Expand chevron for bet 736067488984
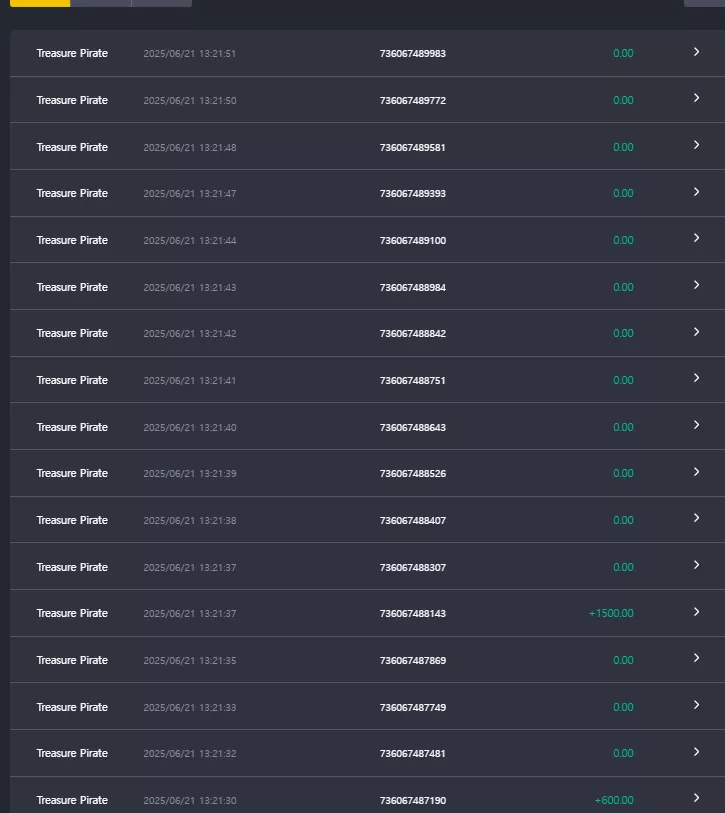 [x=696, y=285]
